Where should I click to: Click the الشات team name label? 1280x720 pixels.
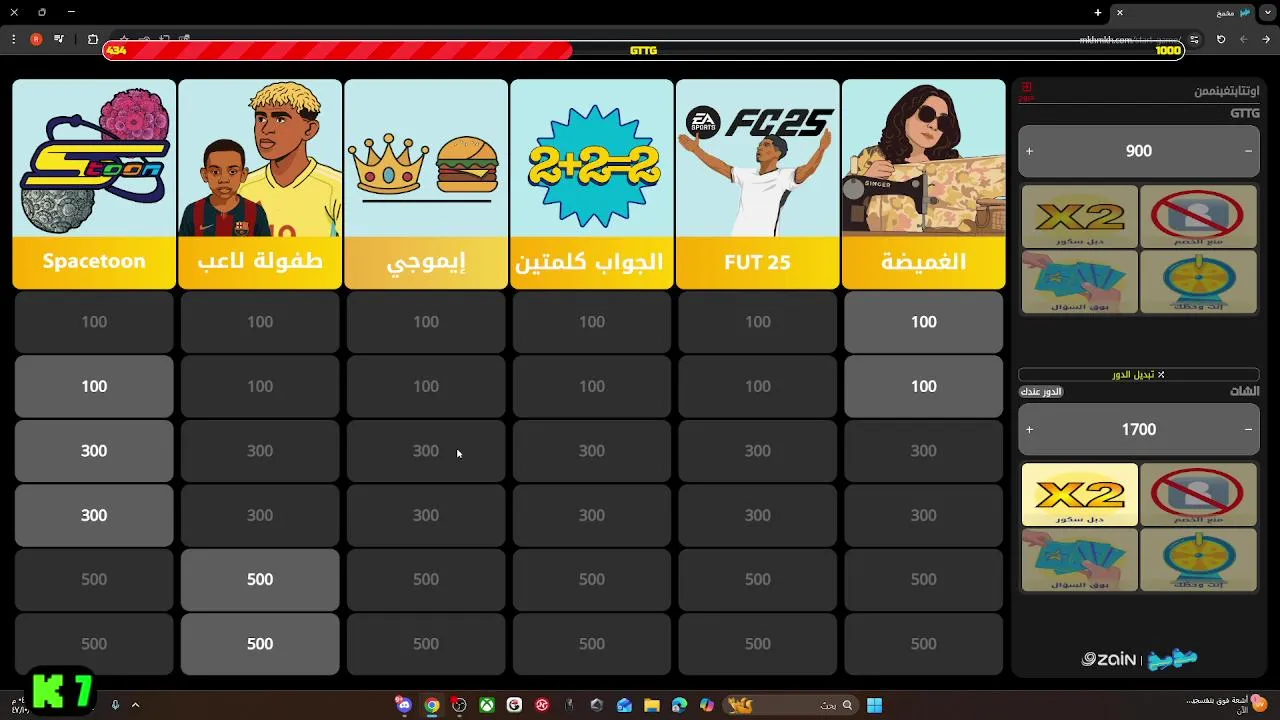[x=1245, y=391]
